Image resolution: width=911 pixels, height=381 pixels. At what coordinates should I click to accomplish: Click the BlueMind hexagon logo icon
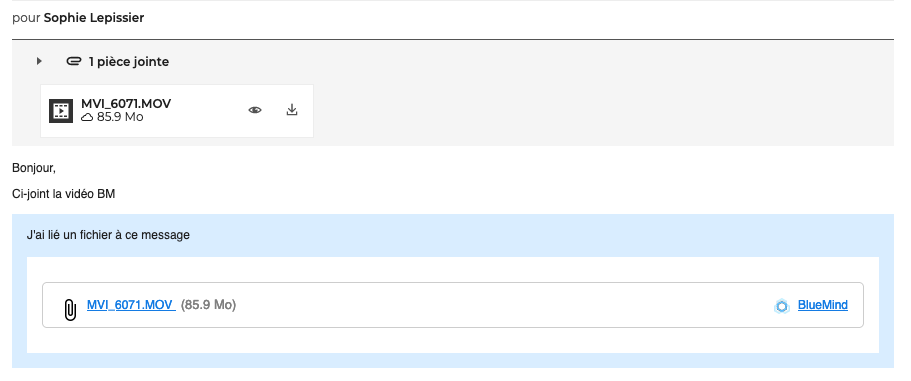tap(782, 306)
